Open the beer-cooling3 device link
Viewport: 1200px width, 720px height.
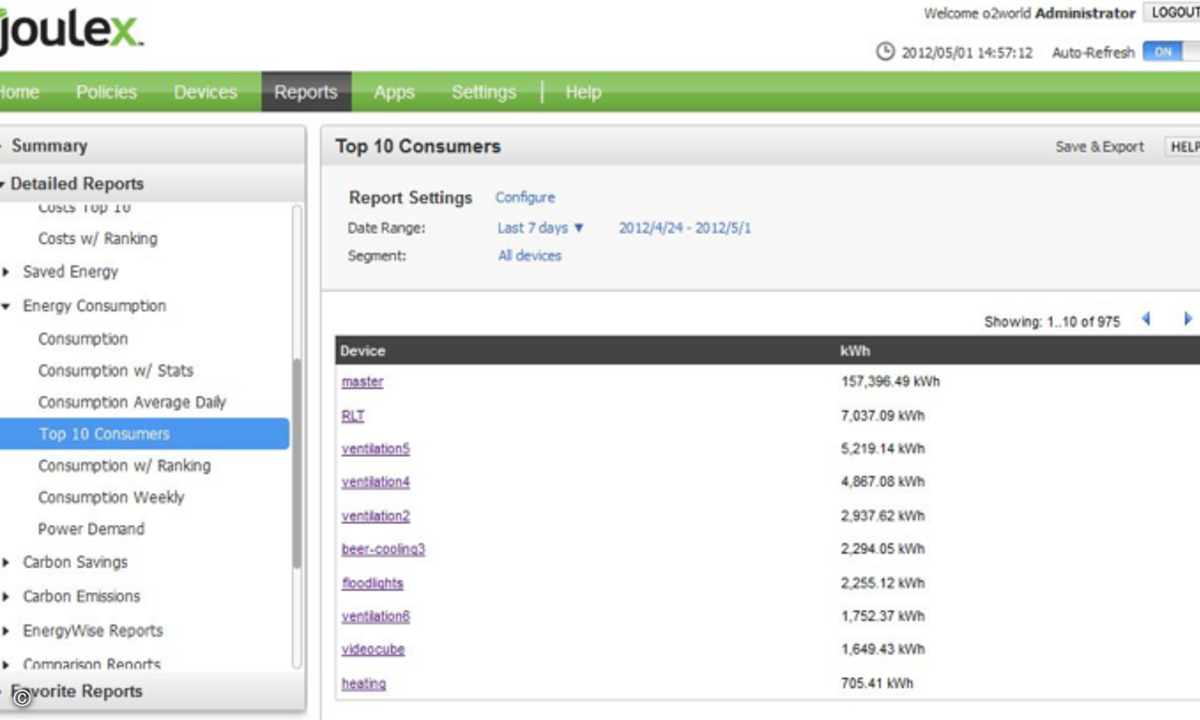pyautogui.click(x=383, y=549)
